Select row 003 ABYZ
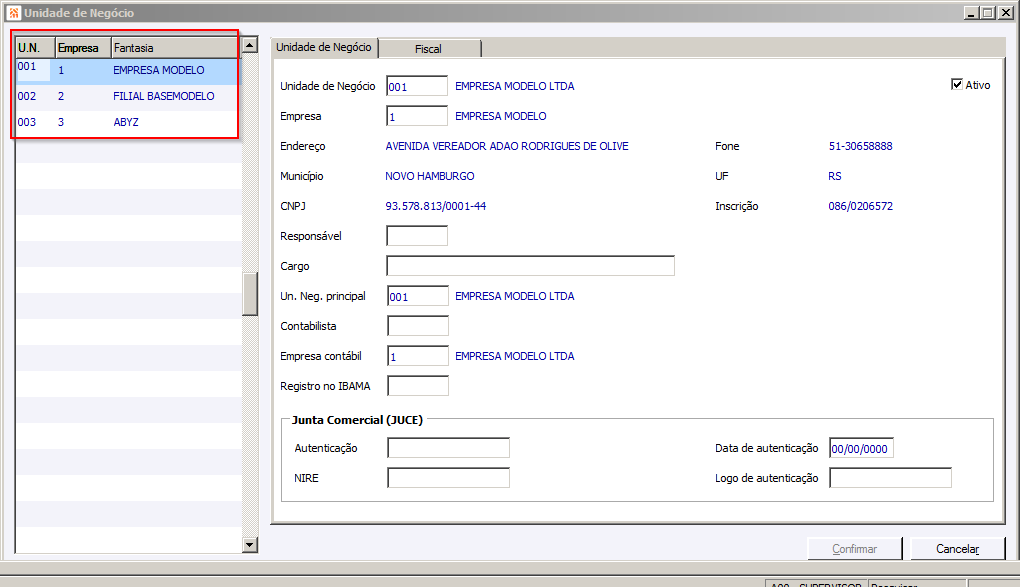 (128, 122)
